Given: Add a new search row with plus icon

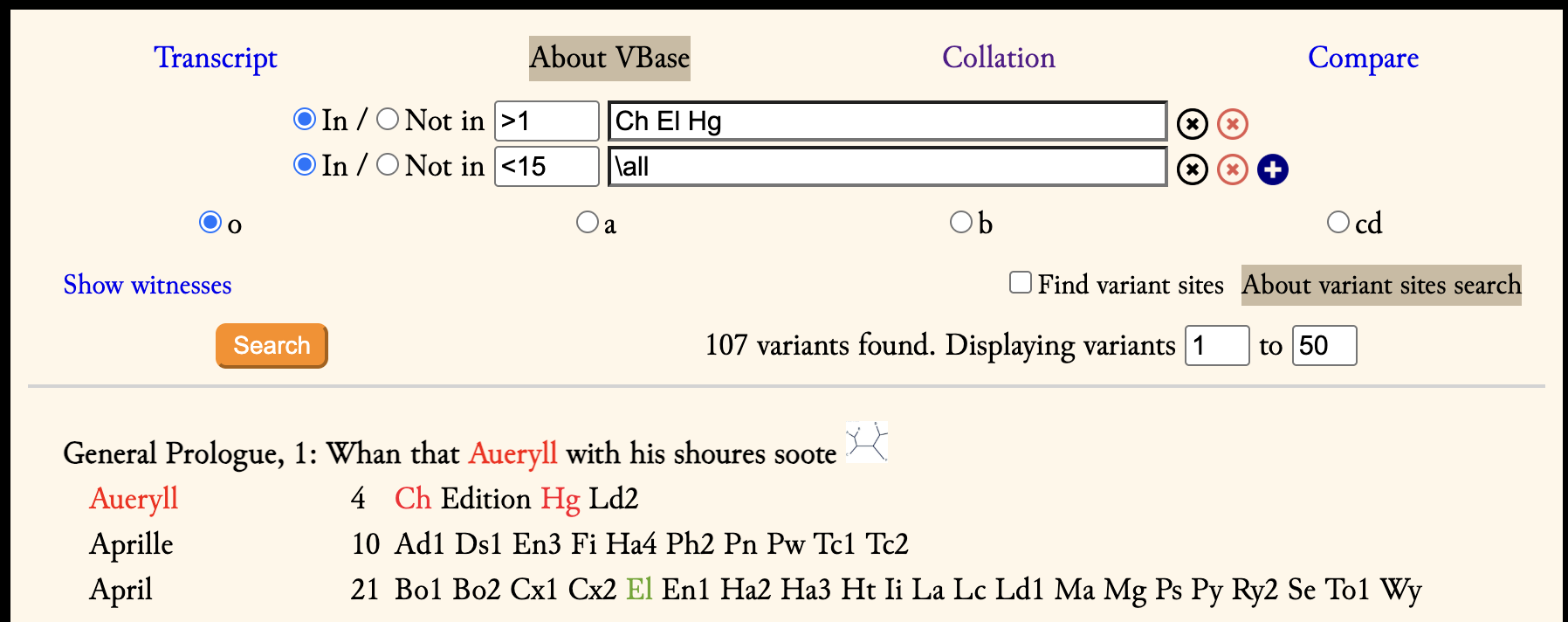Looking at the screenshot, I should click(1272, 169).
